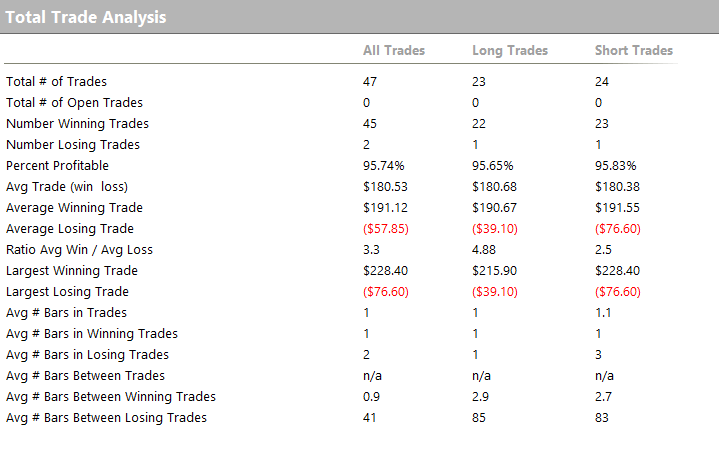Image resolution: width=719 pixels, height=472 pixels.
Task: Select the $228.40 all trades largest win
Action: [x=385, y=271]
